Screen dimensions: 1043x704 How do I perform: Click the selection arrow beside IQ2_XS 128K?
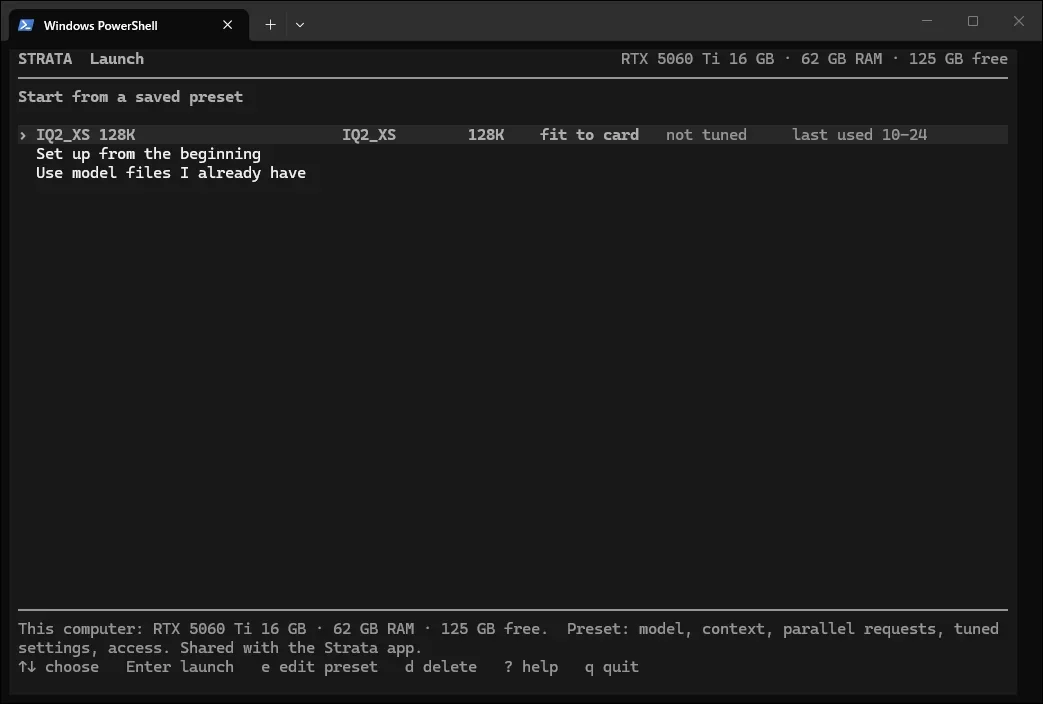click(x=23, y=135)
